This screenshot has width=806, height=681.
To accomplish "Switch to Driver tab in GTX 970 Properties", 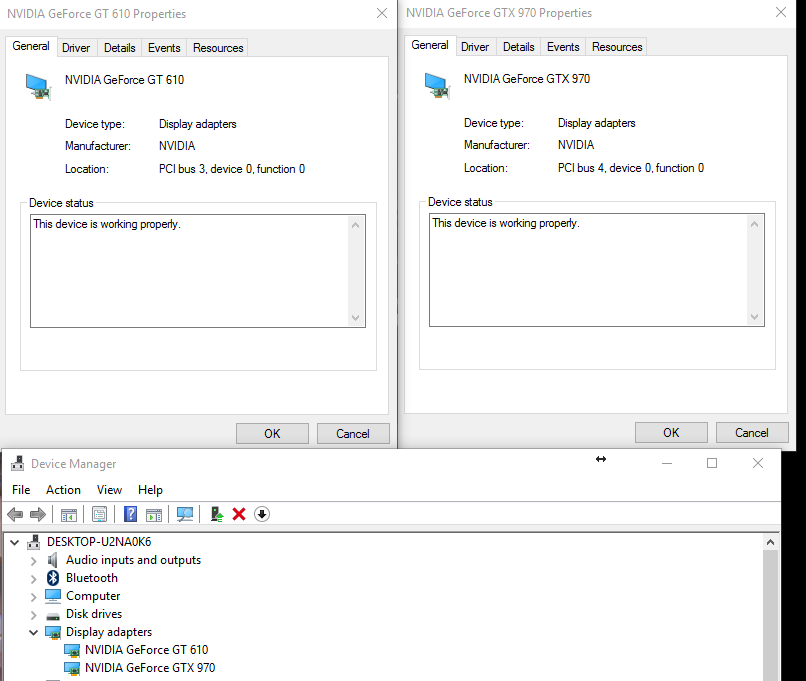I will (475, 47).
